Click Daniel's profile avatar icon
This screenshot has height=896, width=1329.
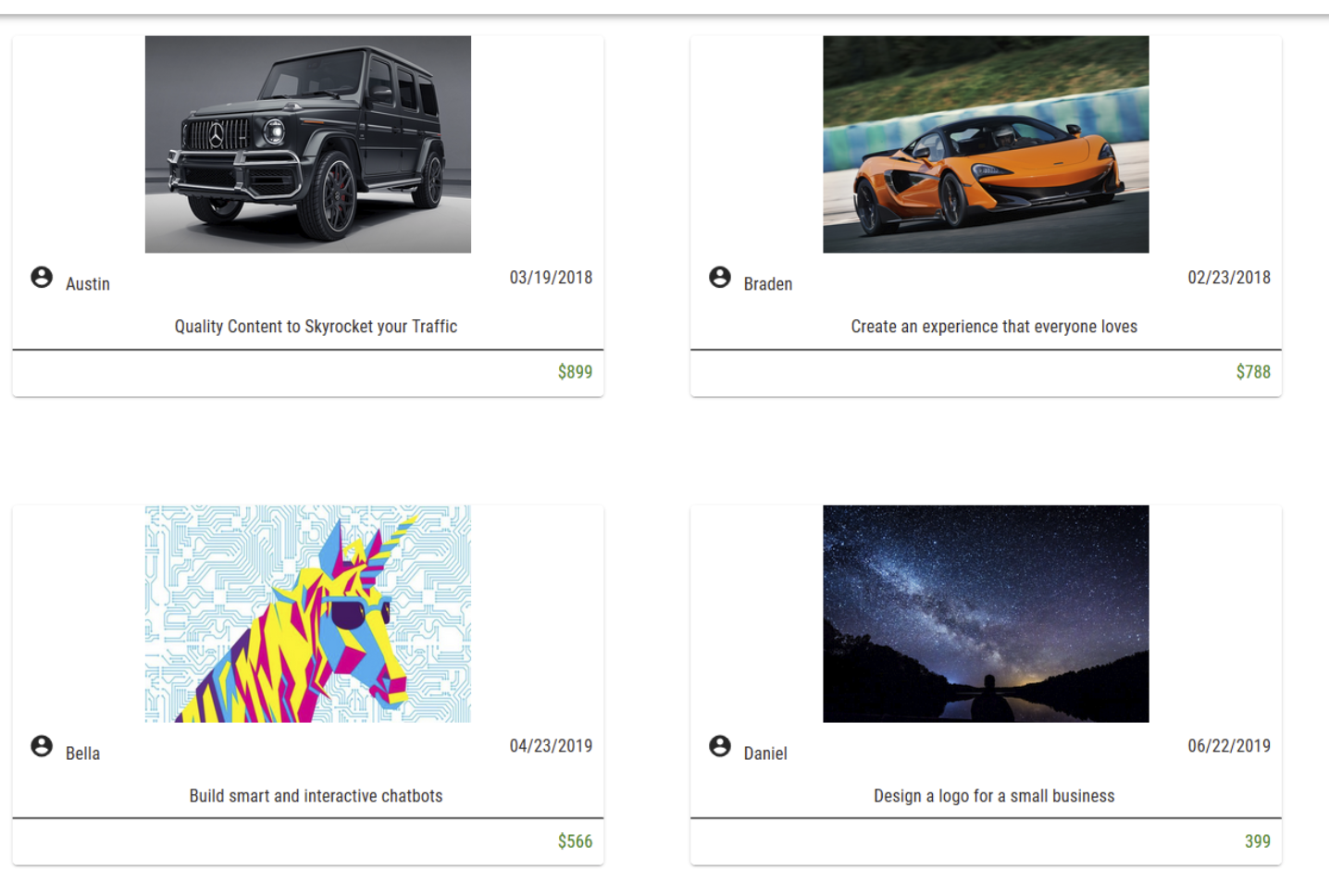(x=720, y=746)
